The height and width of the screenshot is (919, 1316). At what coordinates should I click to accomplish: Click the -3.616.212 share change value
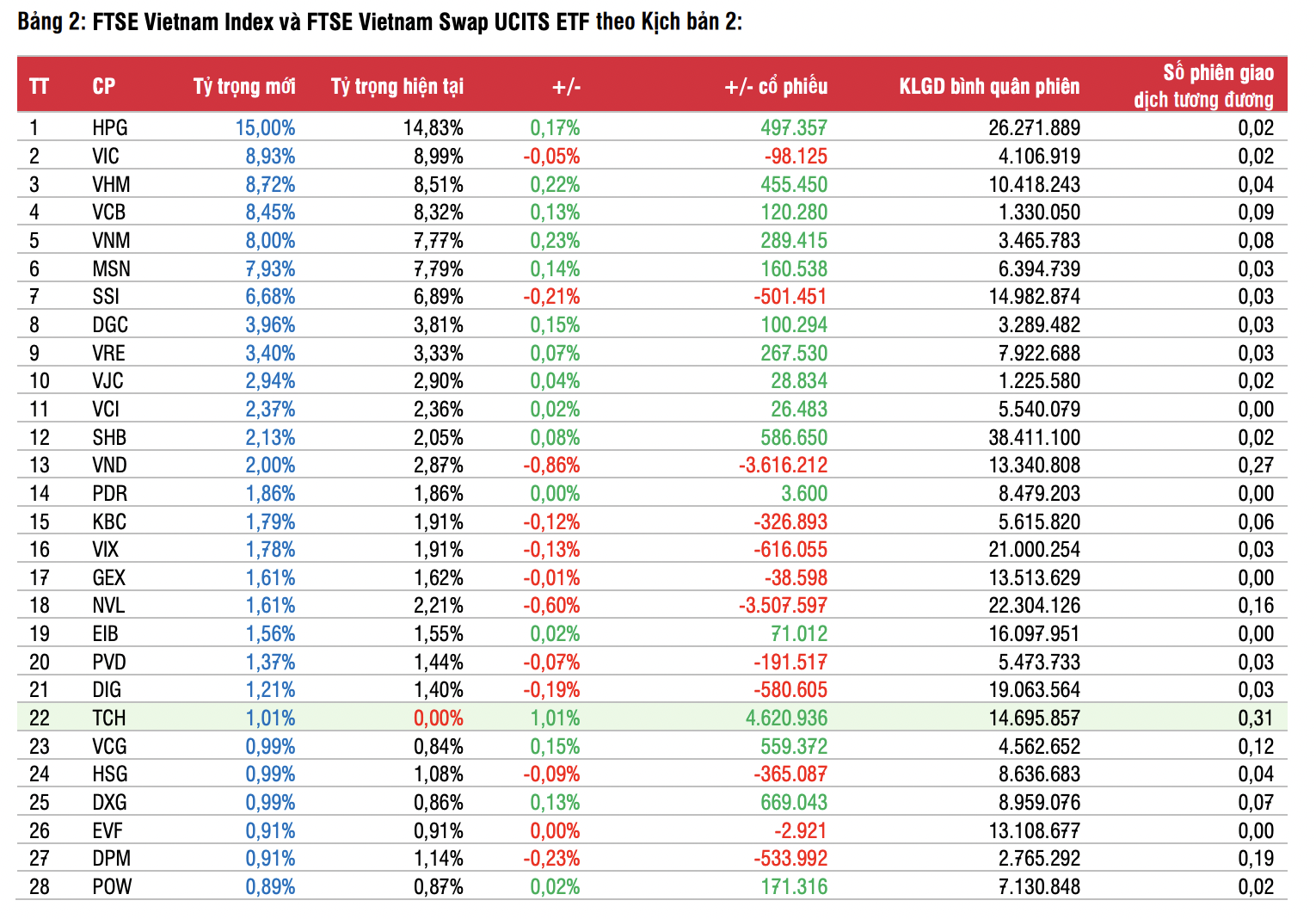click(x=783, y=465)
